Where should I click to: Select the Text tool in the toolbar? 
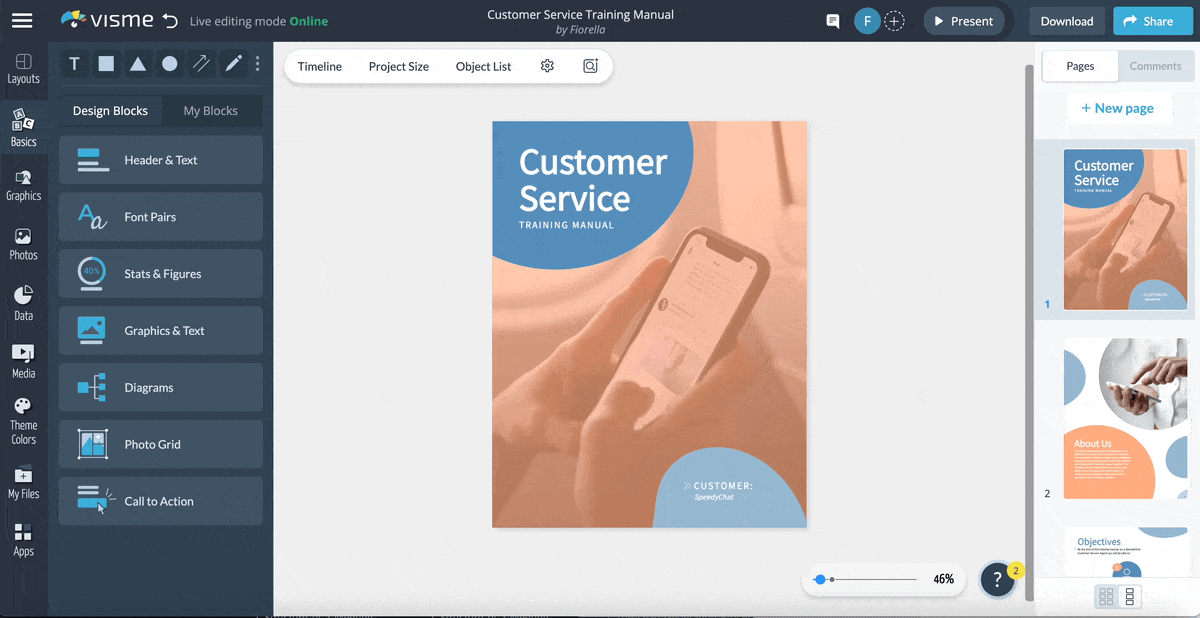pos(73,63)
